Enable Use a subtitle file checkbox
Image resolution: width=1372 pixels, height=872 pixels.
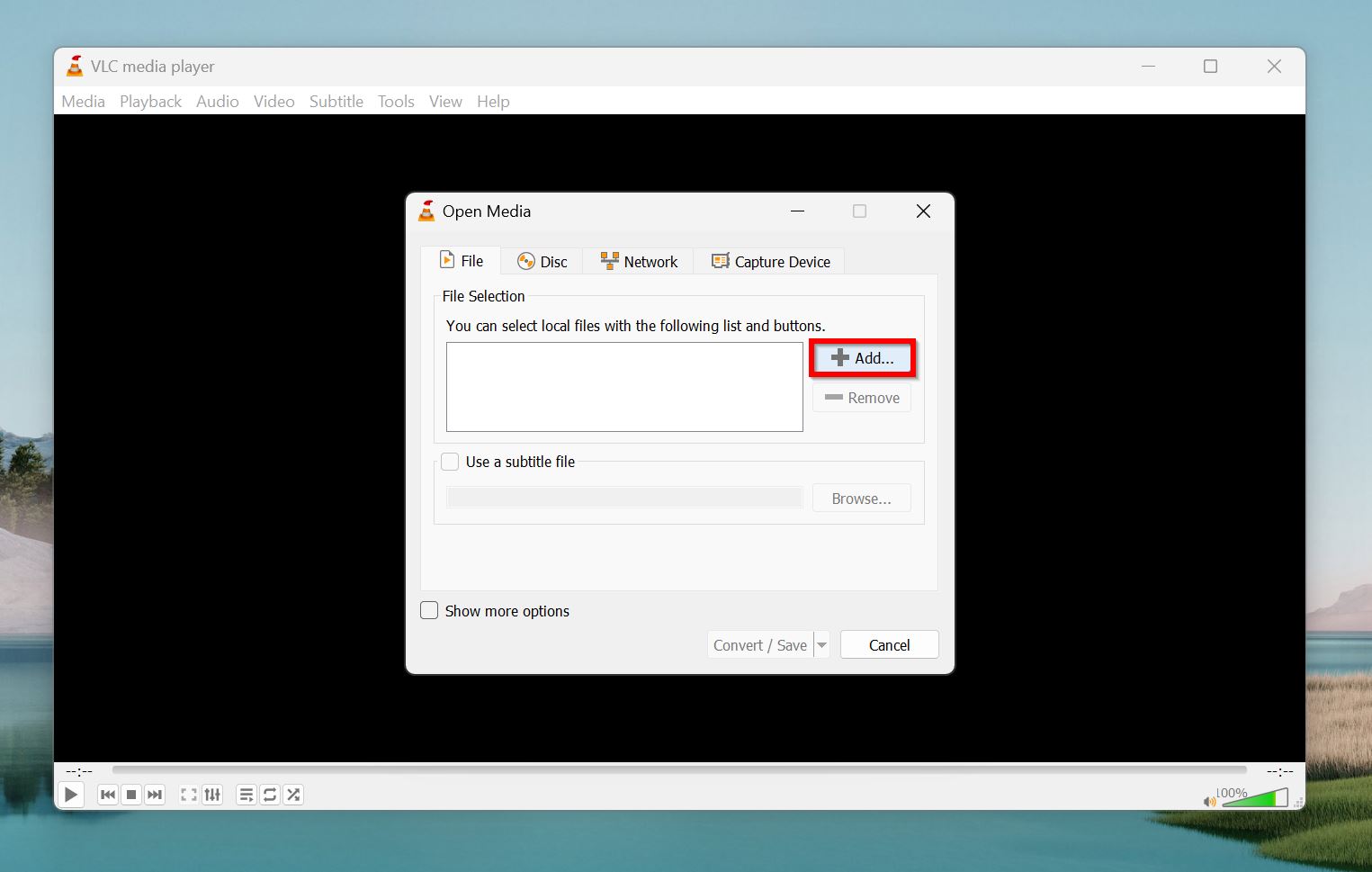click(x=450, y=462)
